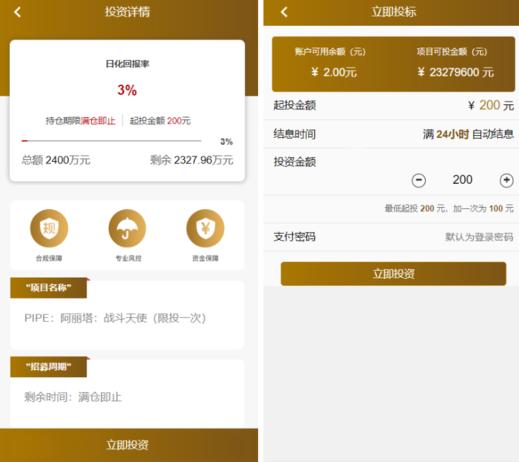
Task: Go back from the 投资详情 page
Action: click(x=18, y=12)
